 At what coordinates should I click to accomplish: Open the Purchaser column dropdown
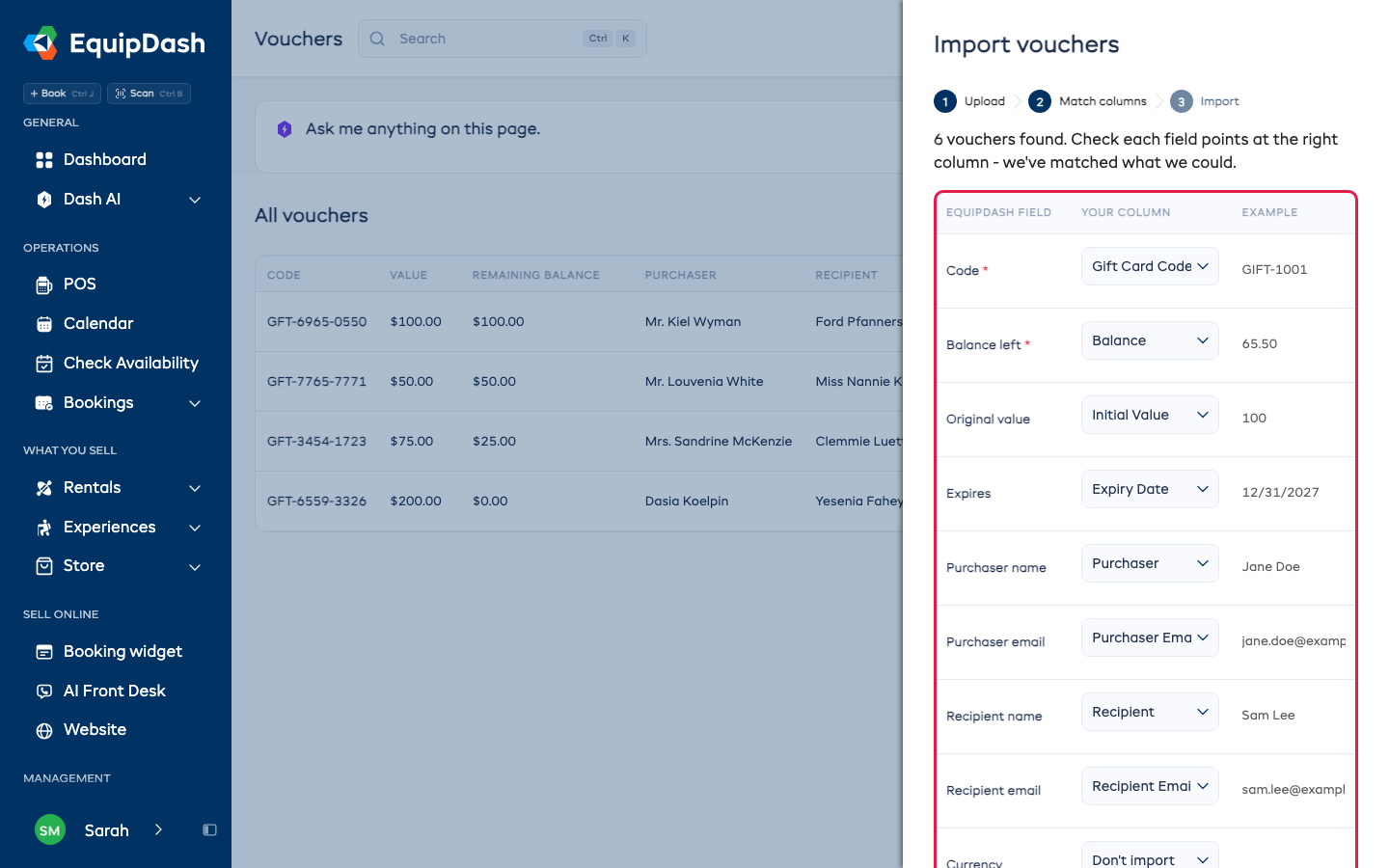click(x=1150, y=563)
